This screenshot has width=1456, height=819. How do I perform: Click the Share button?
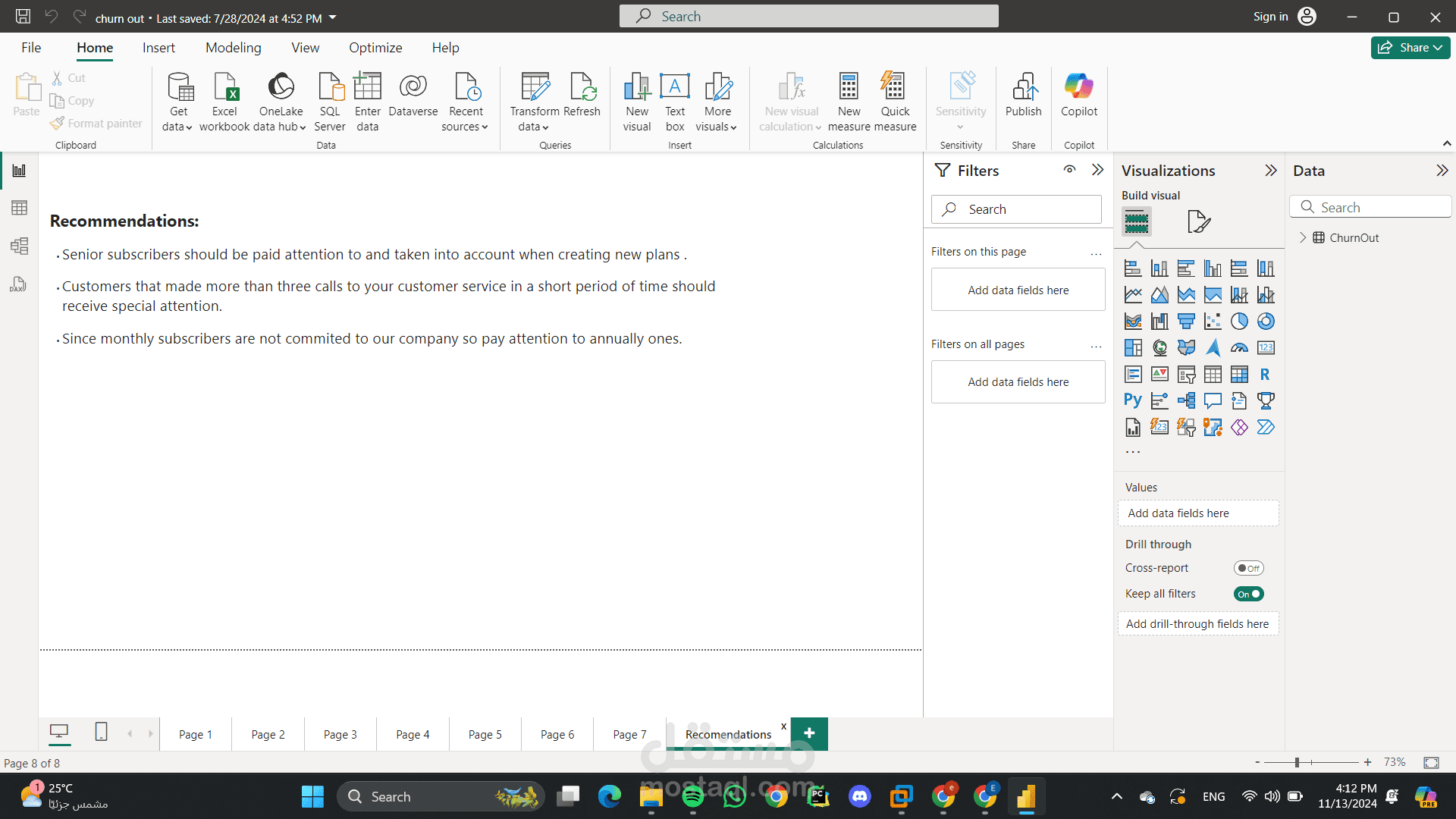point(1410,47)
